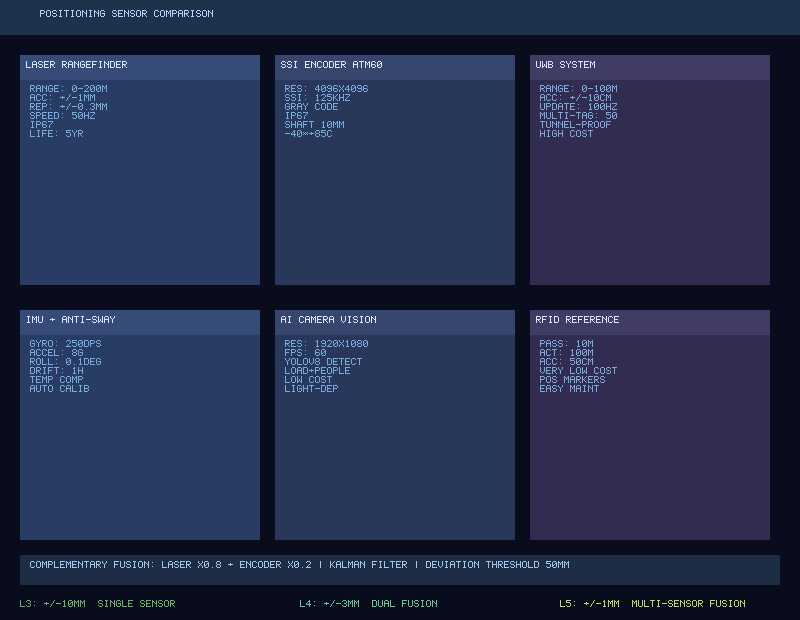Click FPS: 60 line

[x=305, y=353]
